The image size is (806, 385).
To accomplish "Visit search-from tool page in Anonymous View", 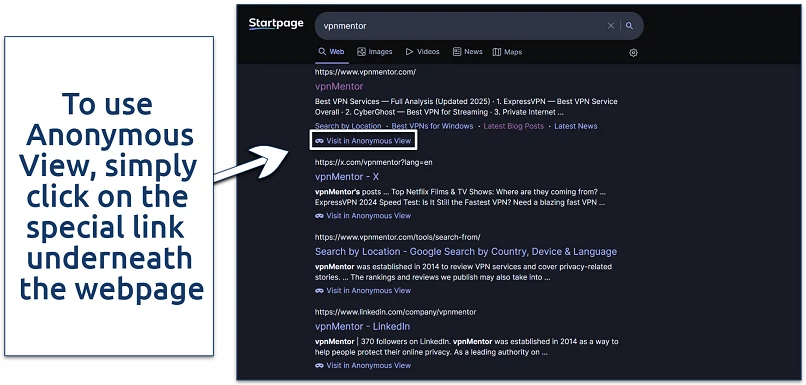I will (x=363, y=290).
